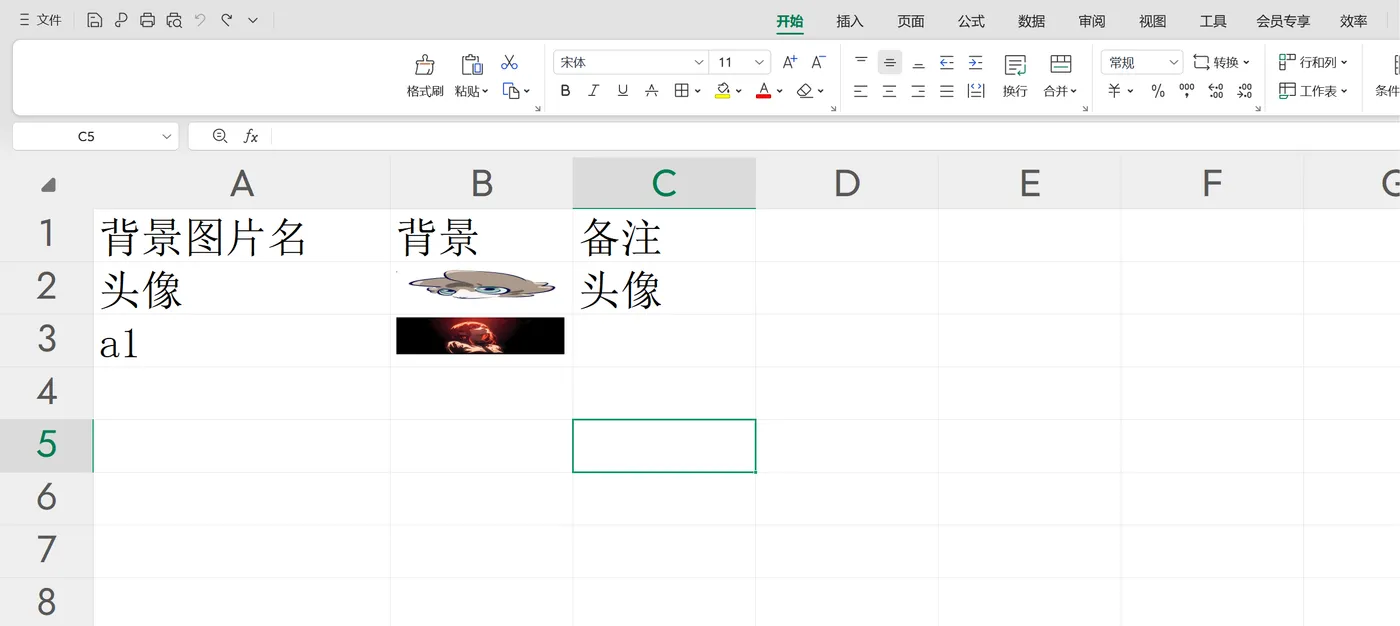Apply the red font color
Viewport: 1400px width, 626px height.
[763, 91]
